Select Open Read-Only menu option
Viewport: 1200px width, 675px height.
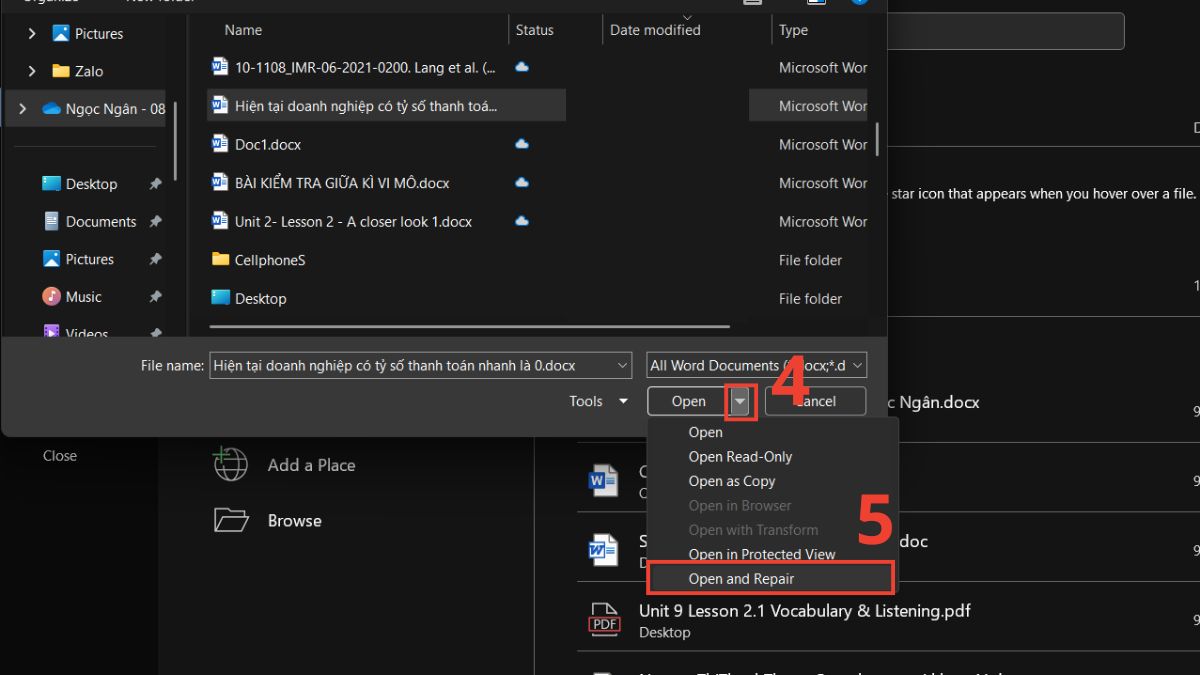tap(740, 457)
